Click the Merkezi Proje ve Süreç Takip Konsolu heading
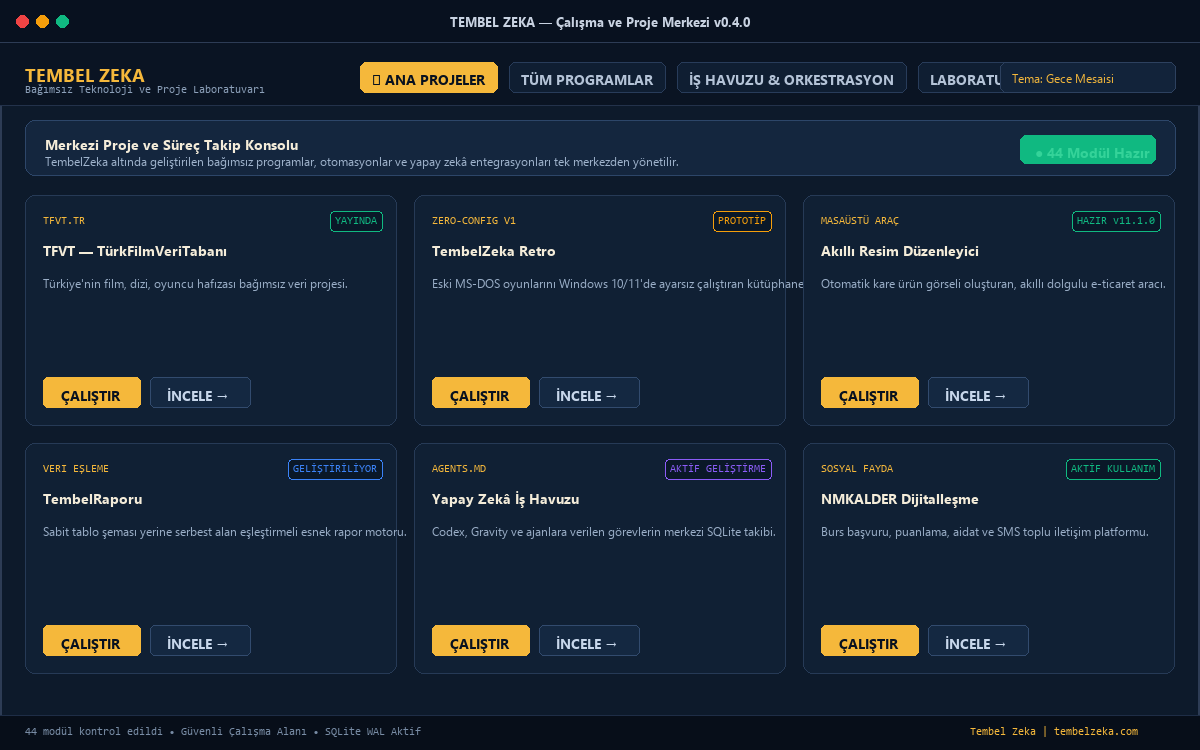Image resolution: width=1200 pixels, height=750 pixels. (x=172, y=145)
